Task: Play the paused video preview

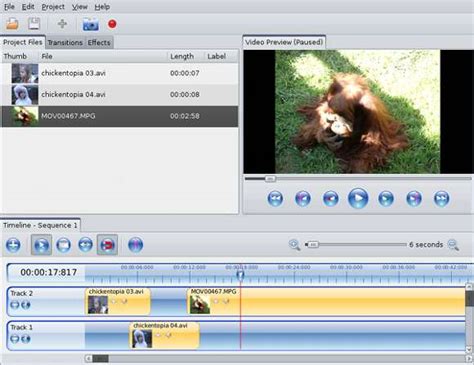Action: tap(358, 198)
